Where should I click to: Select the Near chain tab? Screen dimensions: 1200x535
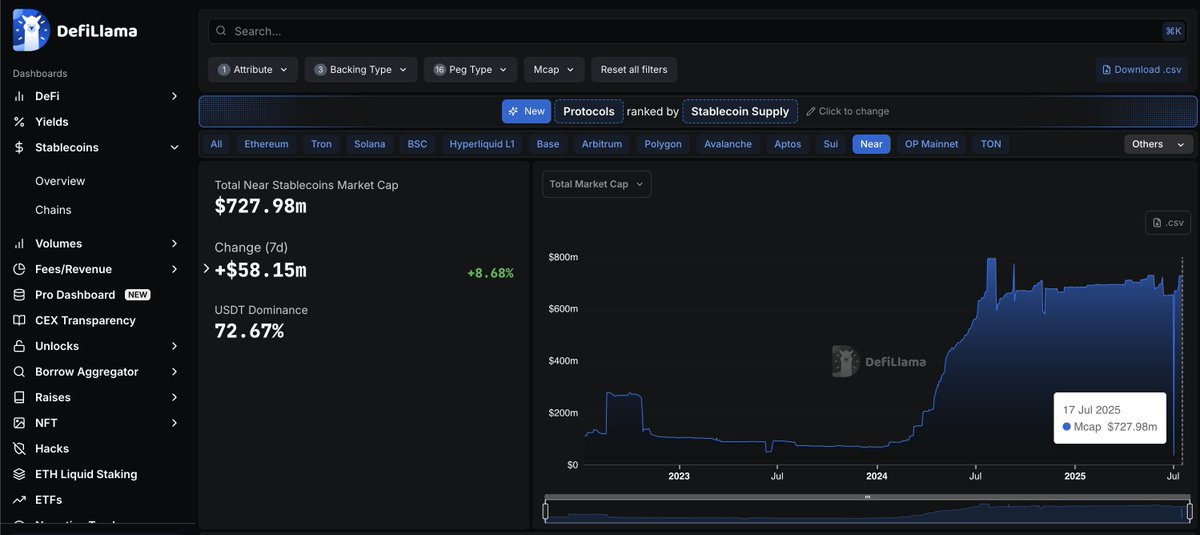coord(871,144)
